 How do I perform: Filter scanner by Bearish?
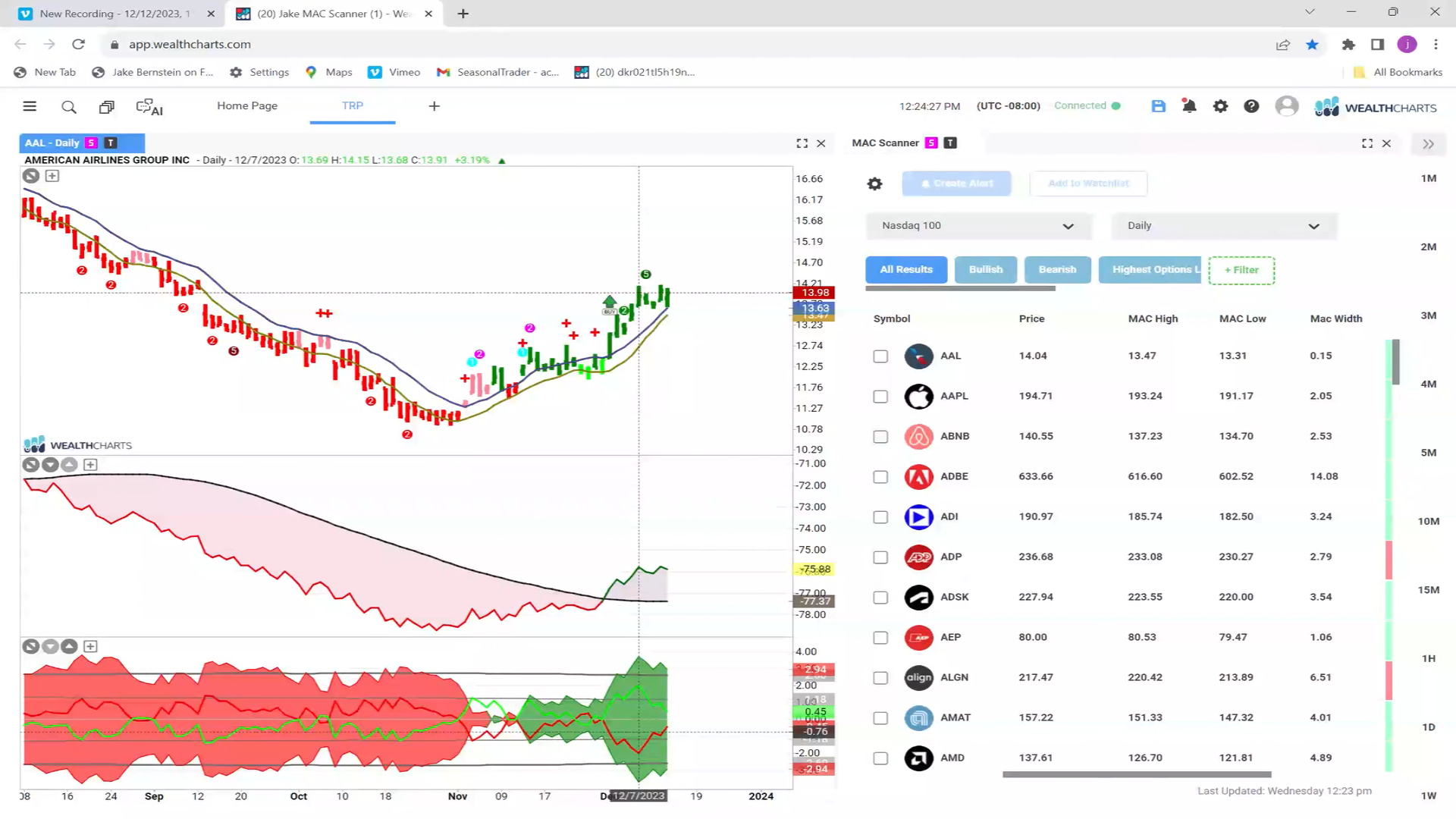[x=1057, y=270]
